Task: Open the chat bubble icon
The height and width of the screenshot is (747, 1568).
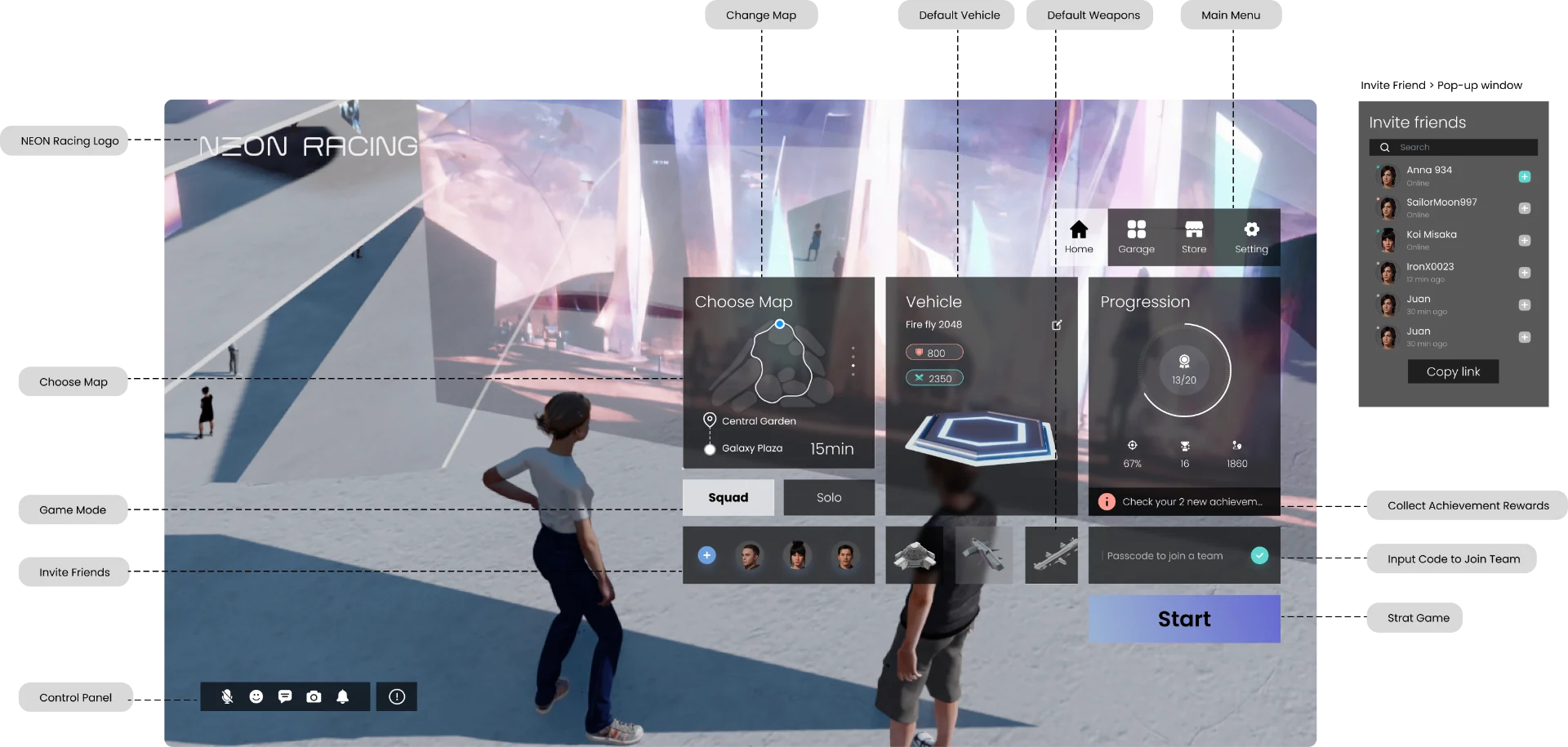Action: click(285, 696)
